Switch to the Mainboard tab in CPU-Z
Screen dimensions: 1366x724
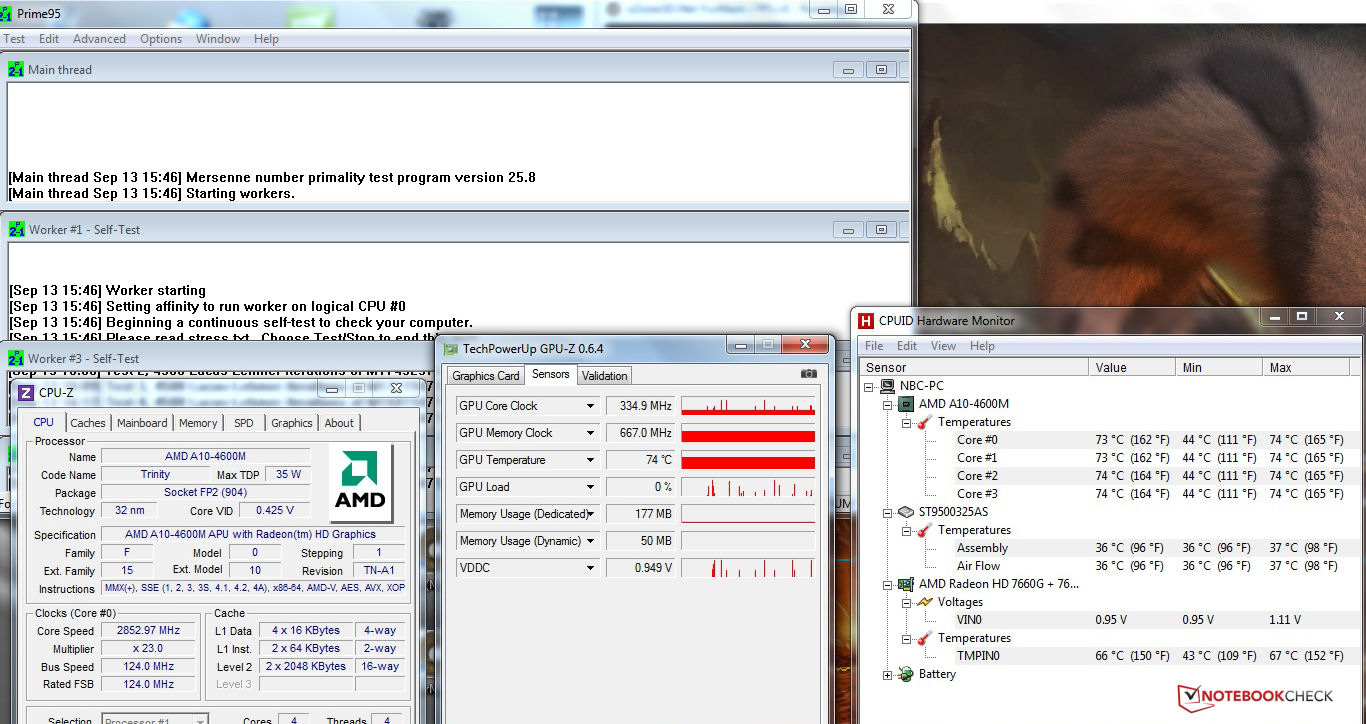click(x=142, y=423)
